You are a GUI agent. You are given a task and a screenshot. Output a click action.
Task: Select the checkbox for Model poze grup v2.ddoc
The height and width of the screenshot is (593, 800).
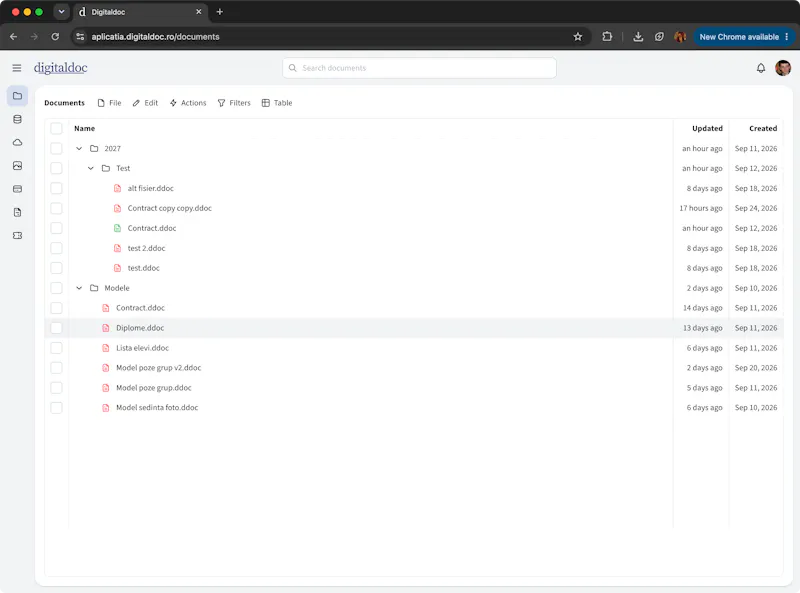[56, 368]
